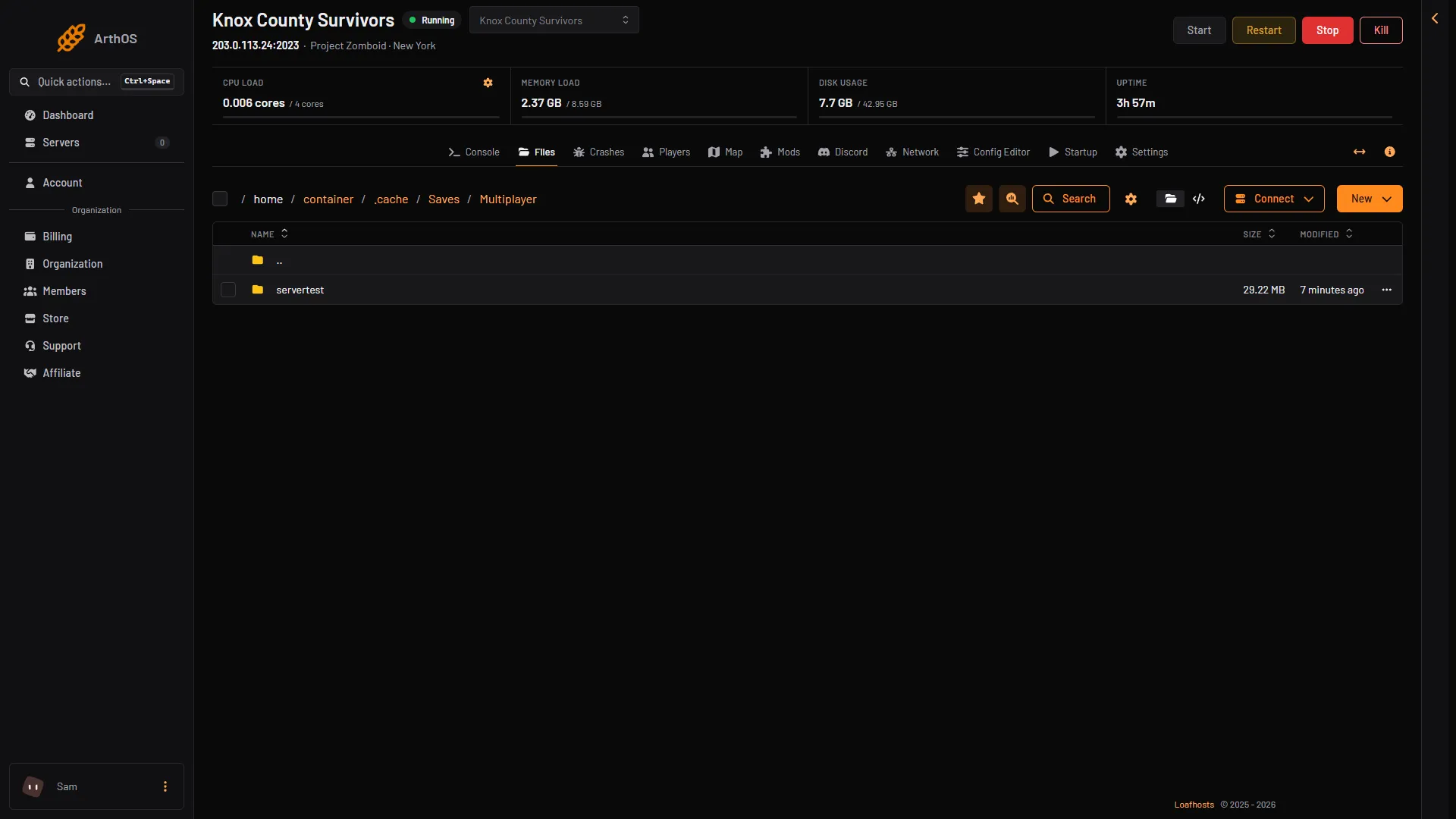Sort files by Name column
The height and width of the screenshot is (819, 1456).
point(269,234)
